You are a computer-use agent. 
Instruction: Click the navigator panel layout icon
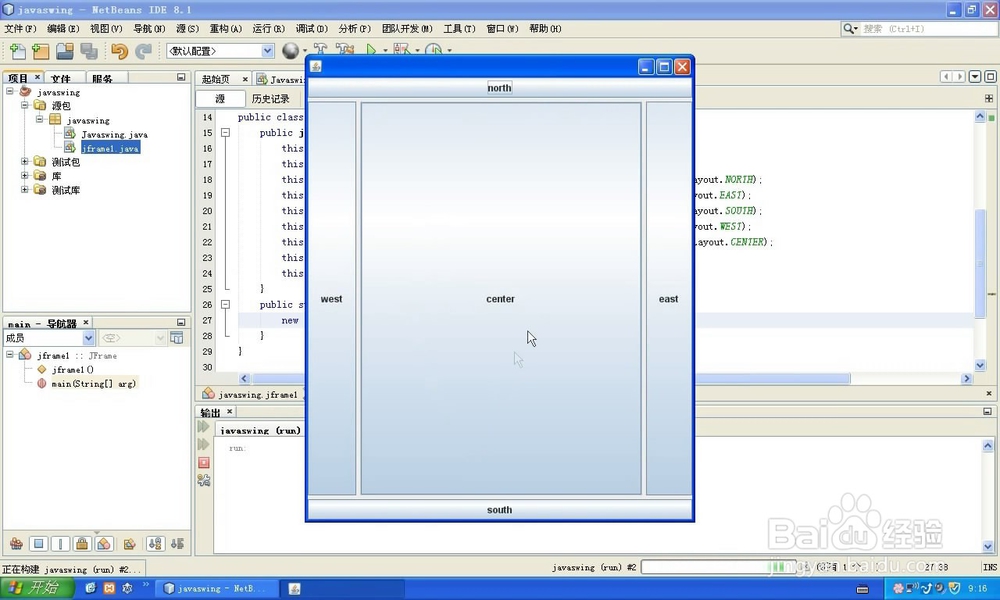pyautogui.click(x=177, y=338)
